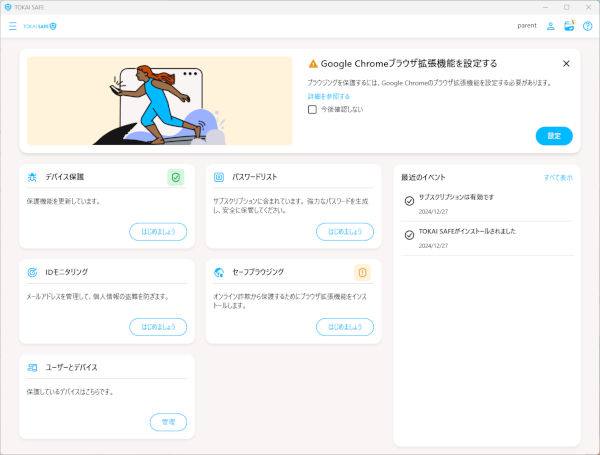The width and height of the screenshot is (600, 455).
Task: Click the ユーザーとデバイス icon
Action: (x=32, y=368)
